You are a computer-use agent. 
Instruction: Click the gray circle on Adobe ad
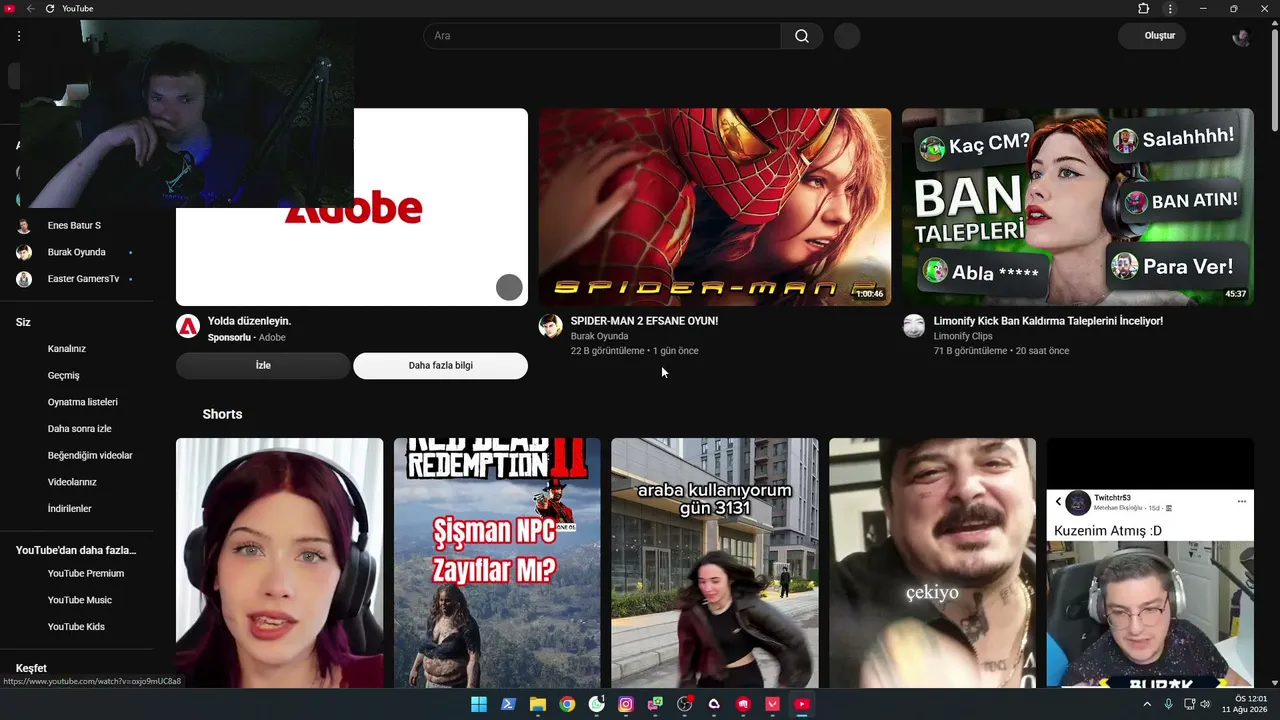click(509, 288)
